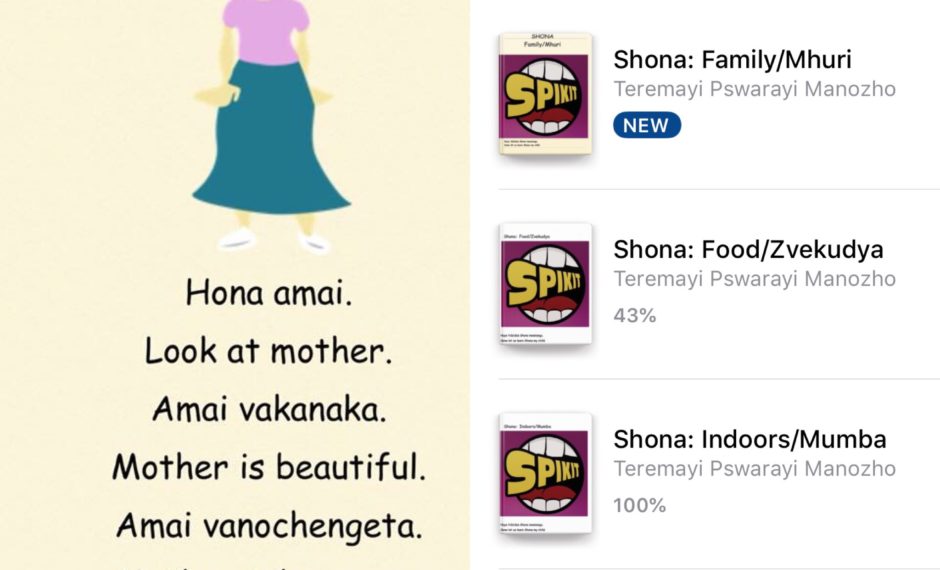The height and width of the screenshot is (570, 940).
Task: Select the Shona: Food/Zvekudya title
Action: pyautogui.click(x=748, y=249)
